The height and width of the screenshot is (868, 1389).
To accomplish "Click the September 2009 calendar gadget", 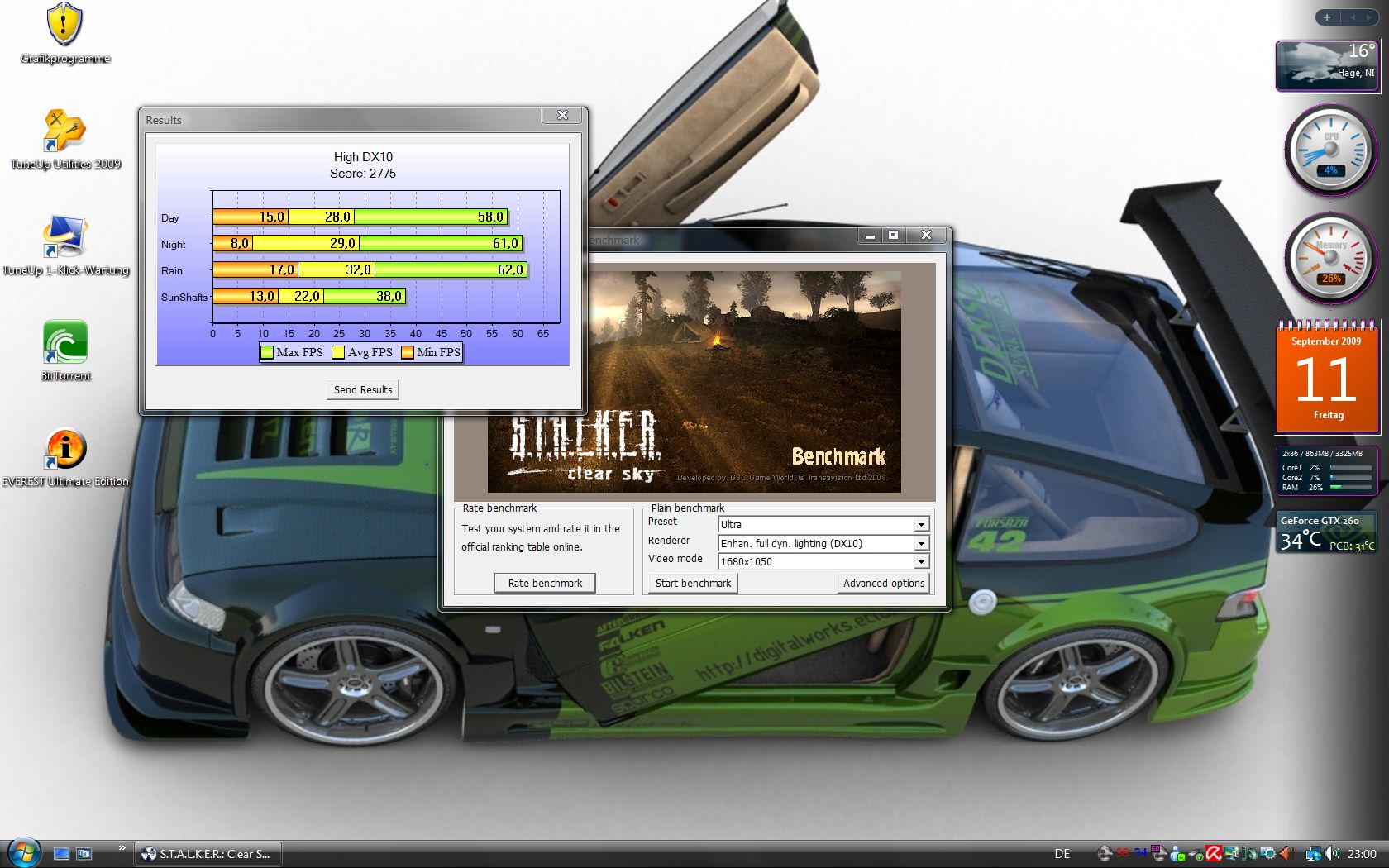I will pyautogui.click(x=1327, y=377).
